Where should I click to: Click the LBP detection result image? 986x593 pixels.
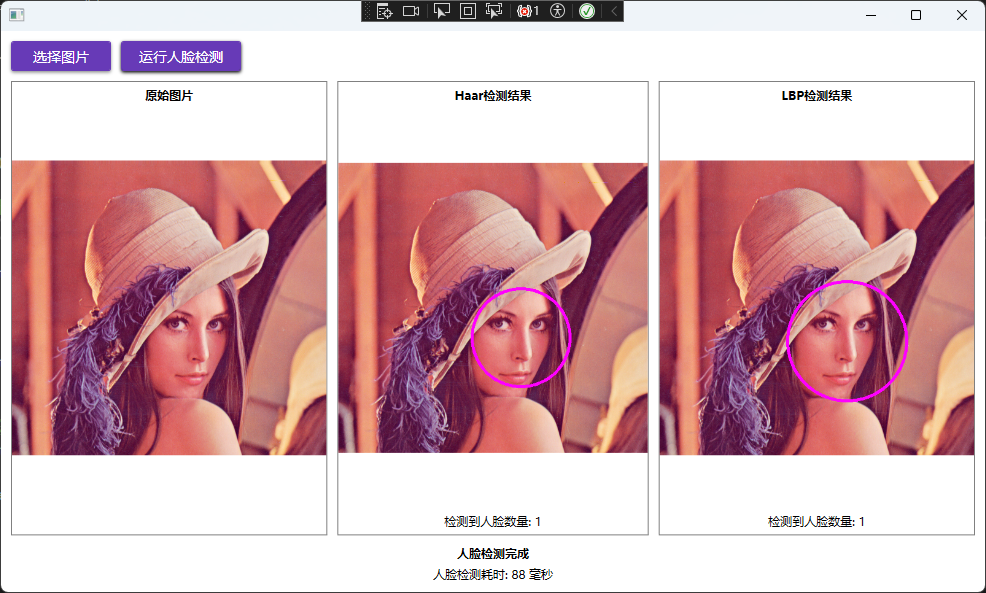(817, 308)
